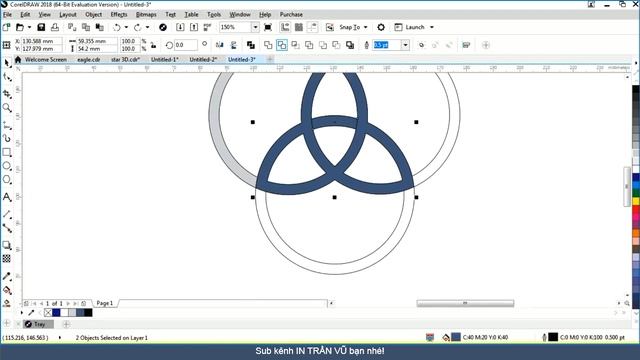Pick the black document palette swatch
The image size is (640, 360).
point(88,313)
